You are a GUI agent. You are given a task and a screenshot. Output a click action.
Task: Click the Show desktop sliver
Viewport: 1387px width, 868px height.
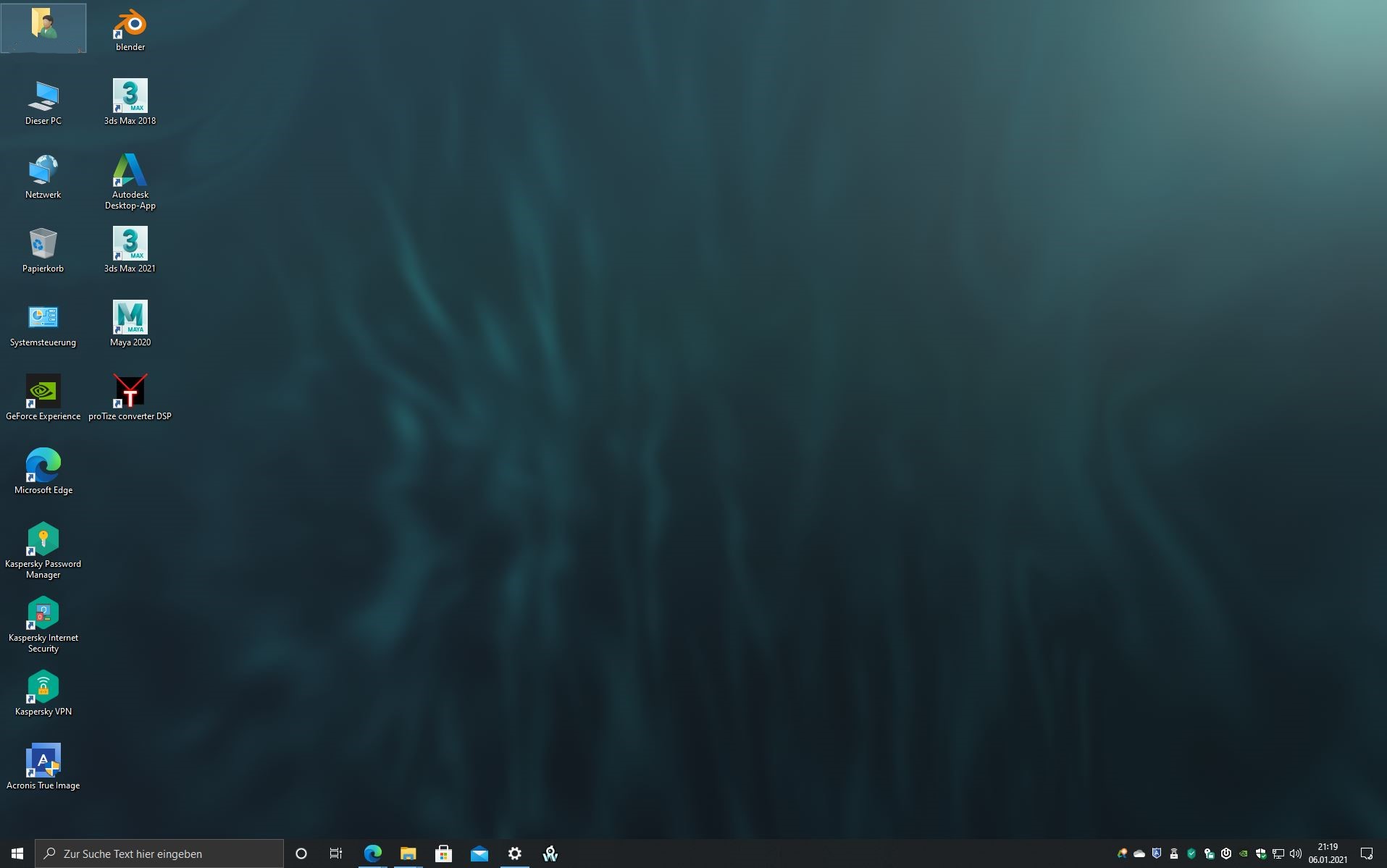coord(1385,854)
